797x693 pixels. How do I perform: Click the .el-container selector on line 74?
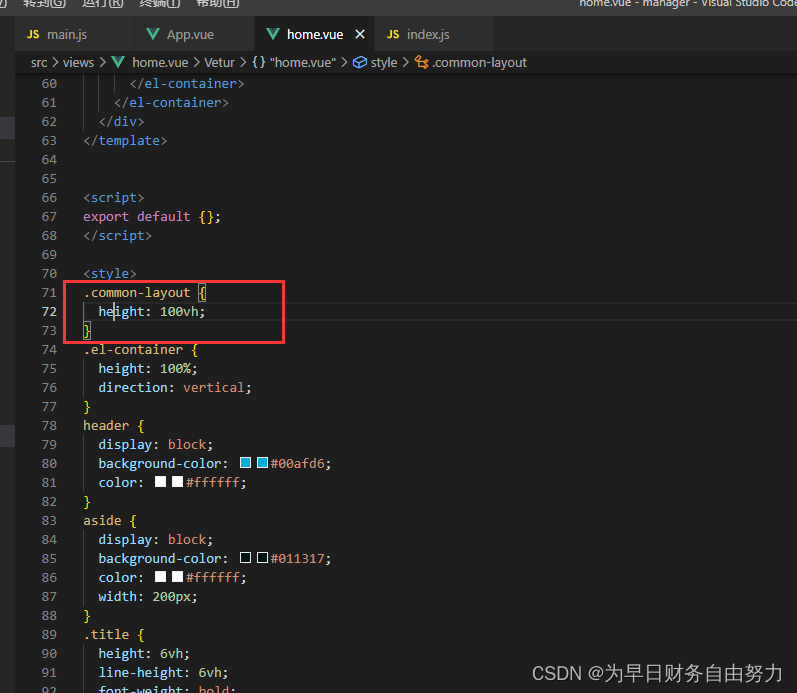coord(133,350)
